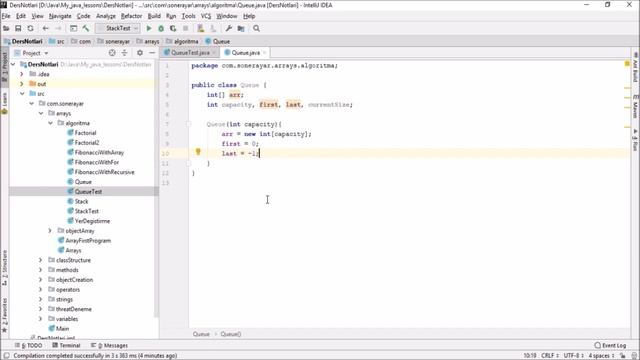Click the Forward navigation arrow
Image resolution: width=640 pixels, height=360 pixels.
(x=58, y=29)
